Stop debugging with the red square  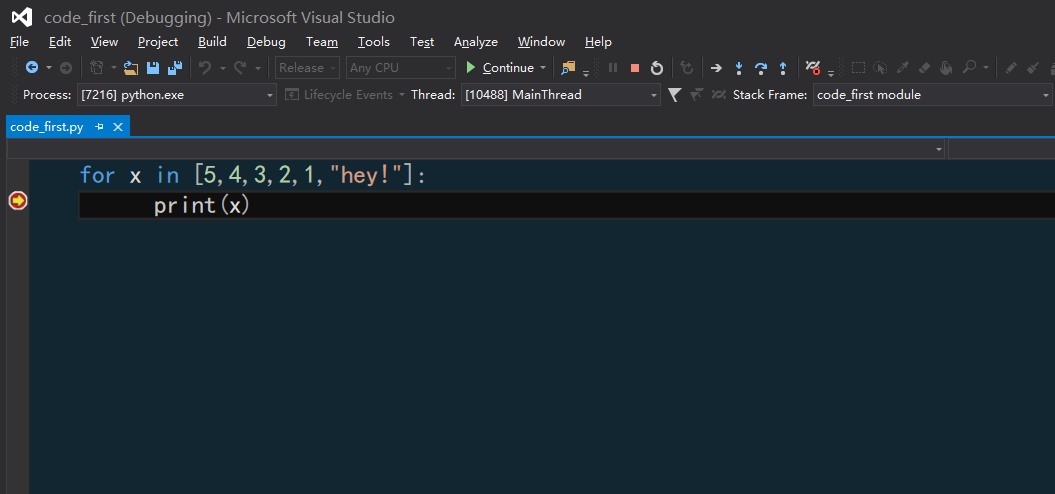[634, 67]
